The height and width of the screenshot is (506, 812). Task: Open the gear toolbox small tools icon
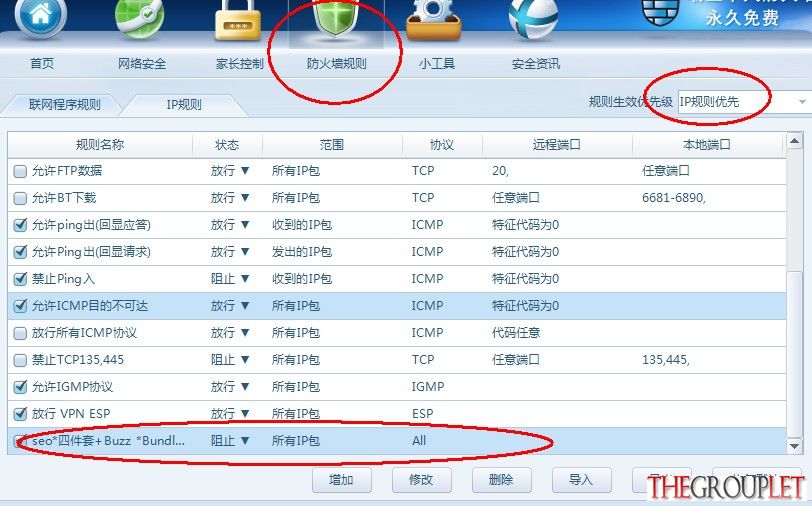[x=434, y=20]
